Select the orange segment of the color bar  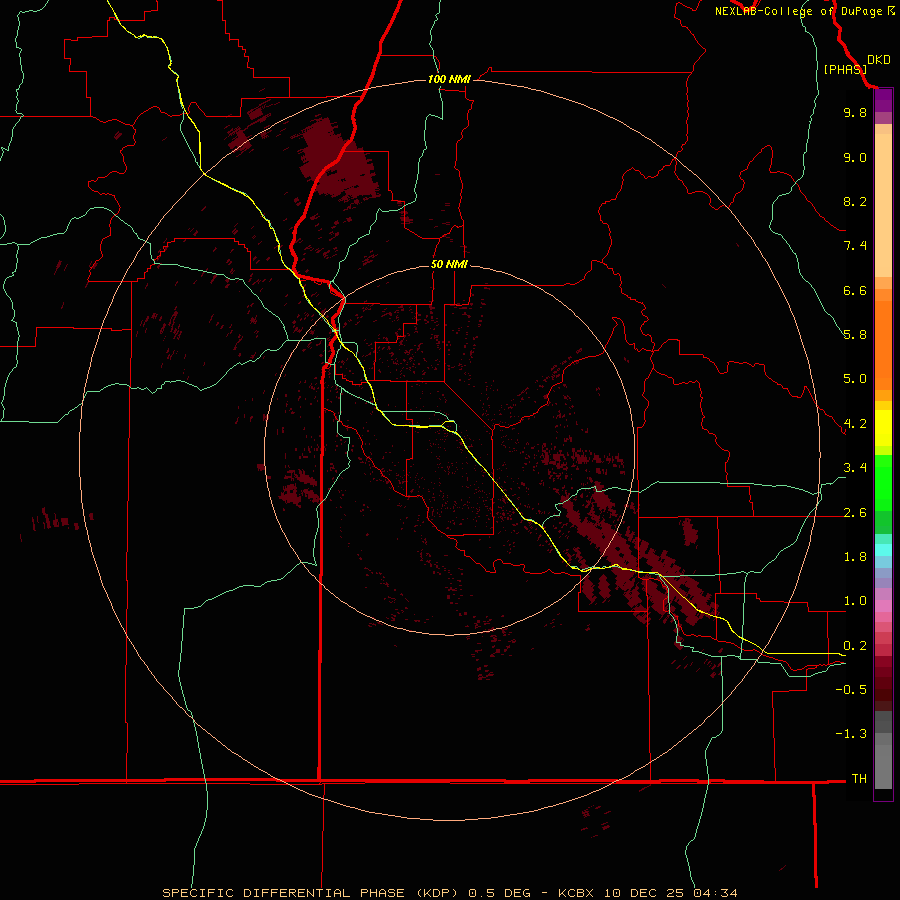tap(883, 345)
